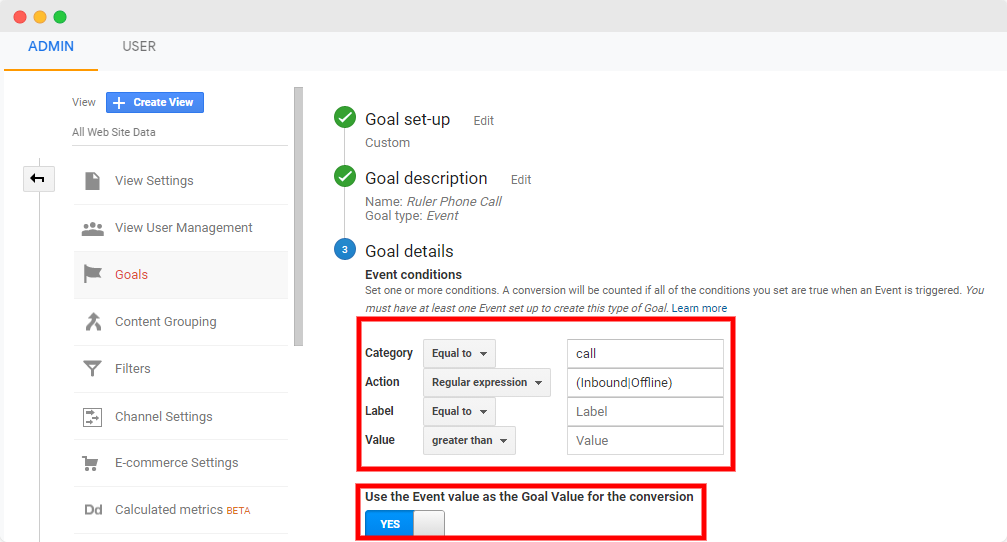The height and width of the screenshot is (542, 1007).
Task: Open the Action Regular expression dropdown
Action: (x=487, y=382)
